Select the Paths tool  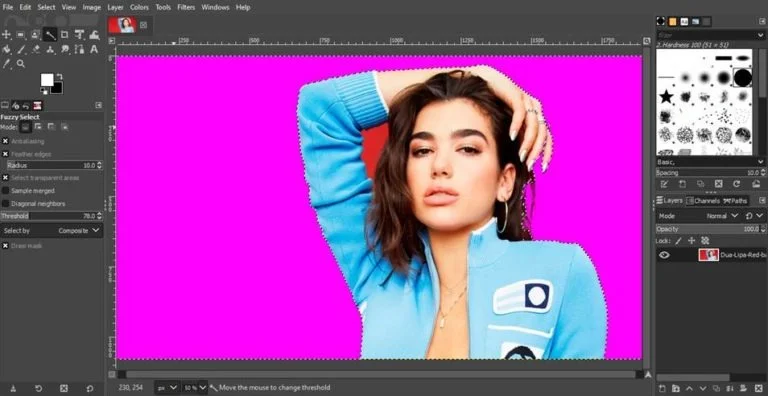pos(79,50)
